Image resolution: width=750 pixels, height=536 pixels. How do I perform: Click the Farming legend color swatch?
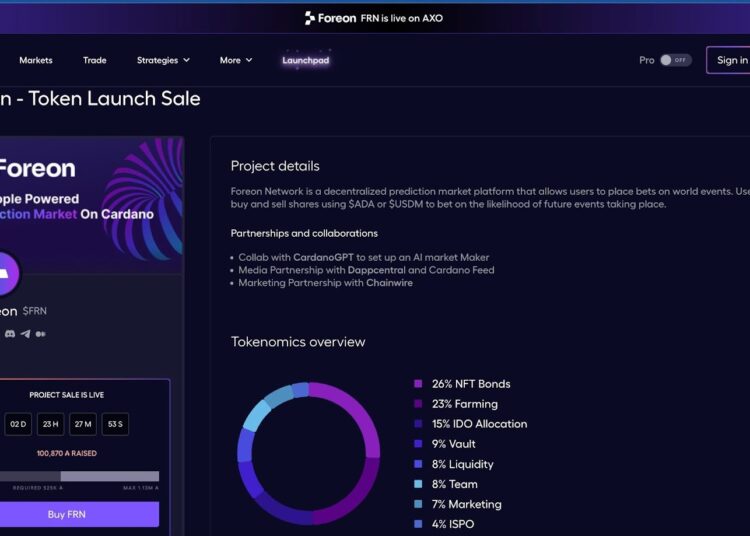coord(418,404)
